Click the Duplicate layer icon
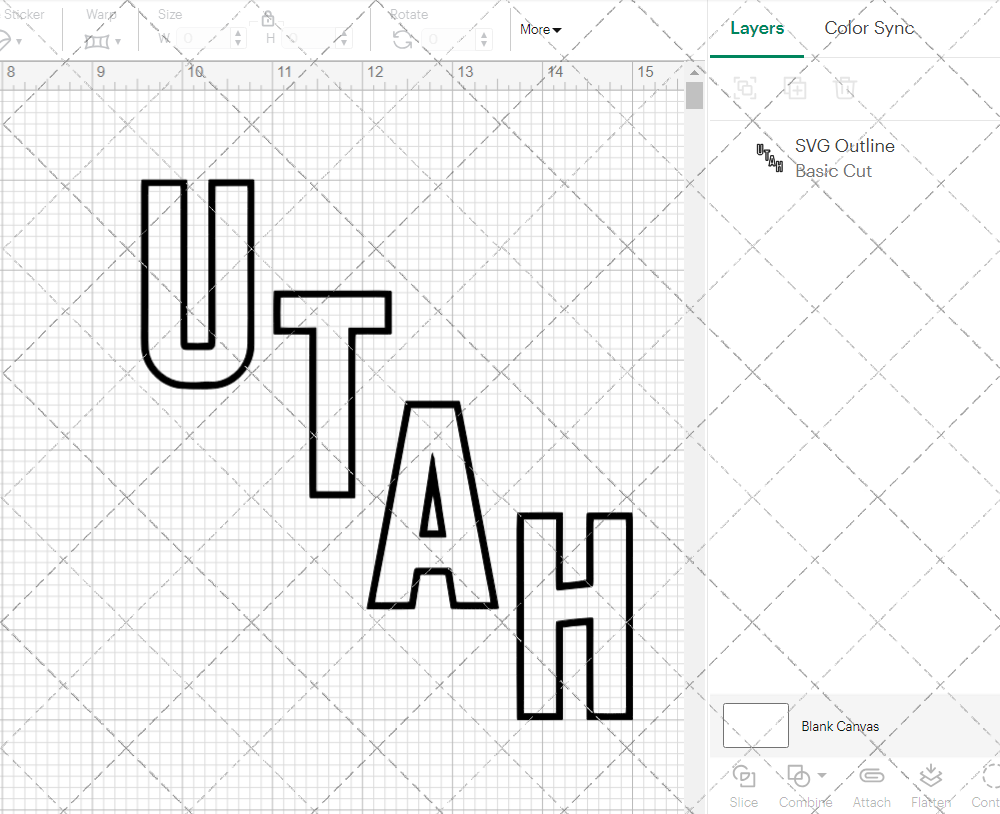 (795, 88)
